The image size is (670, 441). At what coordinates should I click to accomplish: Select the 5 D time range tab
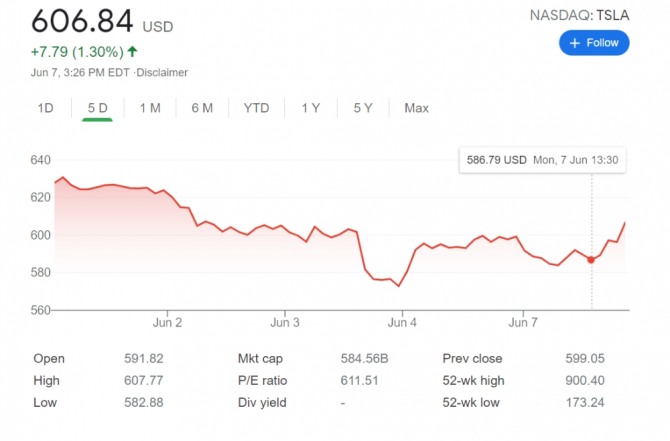(97, 108)
